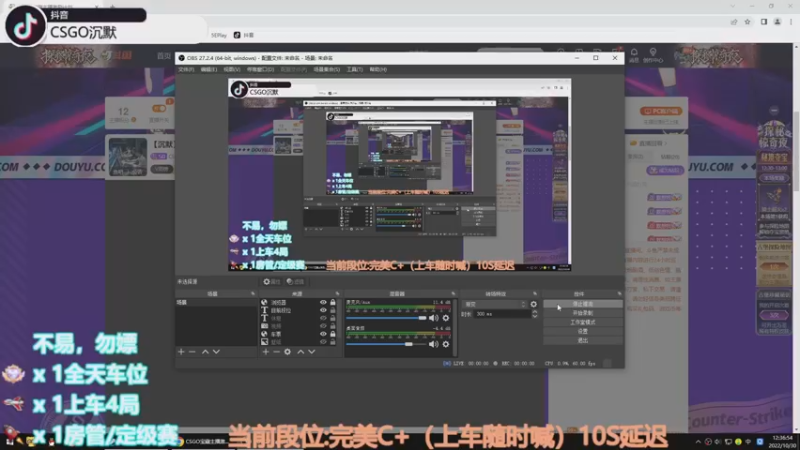This screenshot has height=450, width=800.
Task: Pop out the Scenes dock panel
Action: point(253,294)
